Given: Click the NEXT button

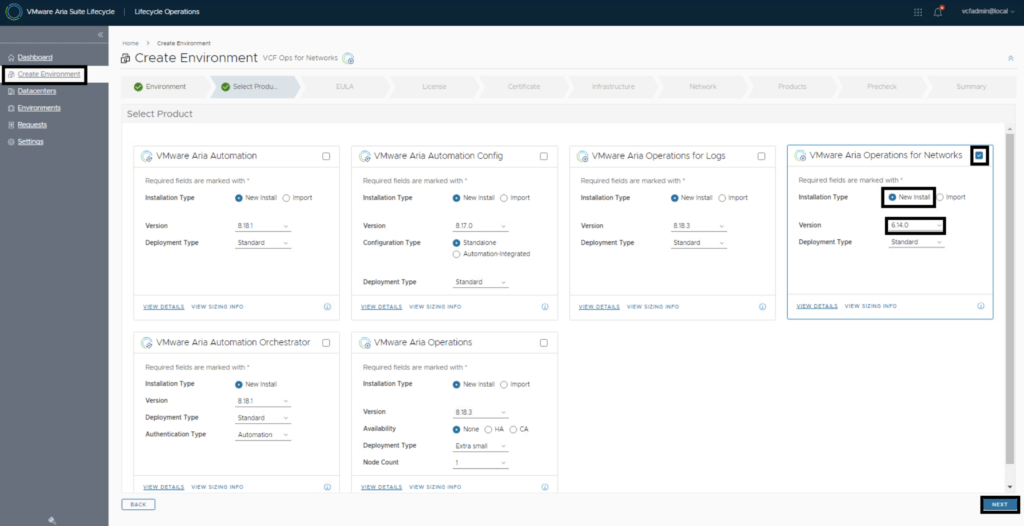Looking at the screenshot, I should pos(999,505).
